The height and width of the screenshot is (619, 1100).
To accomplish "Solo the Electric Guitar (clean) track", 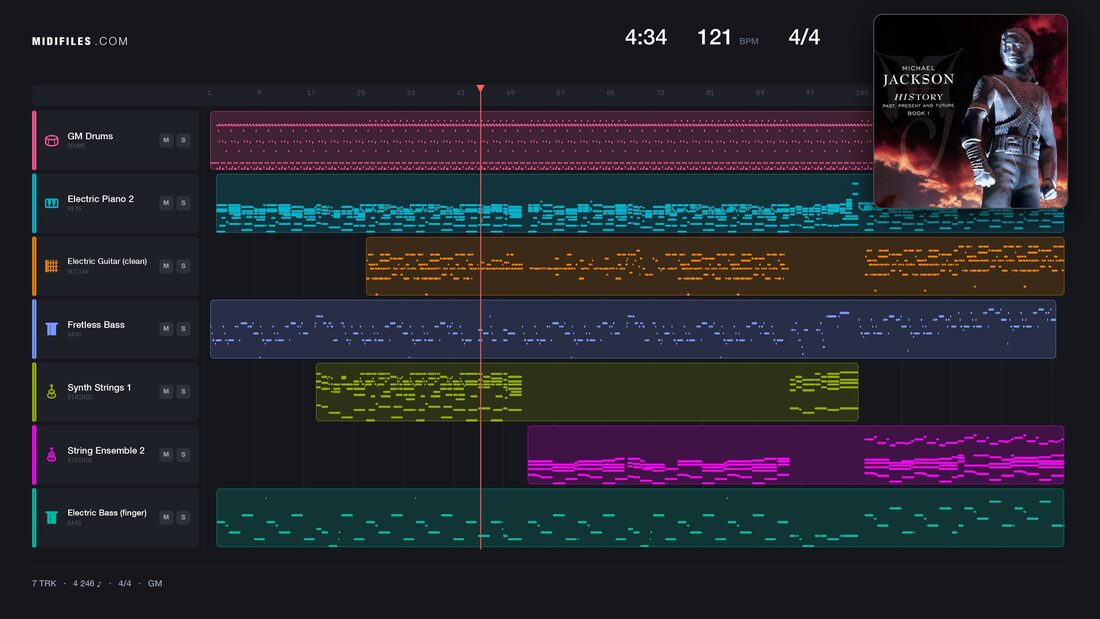I will [183, 265].
